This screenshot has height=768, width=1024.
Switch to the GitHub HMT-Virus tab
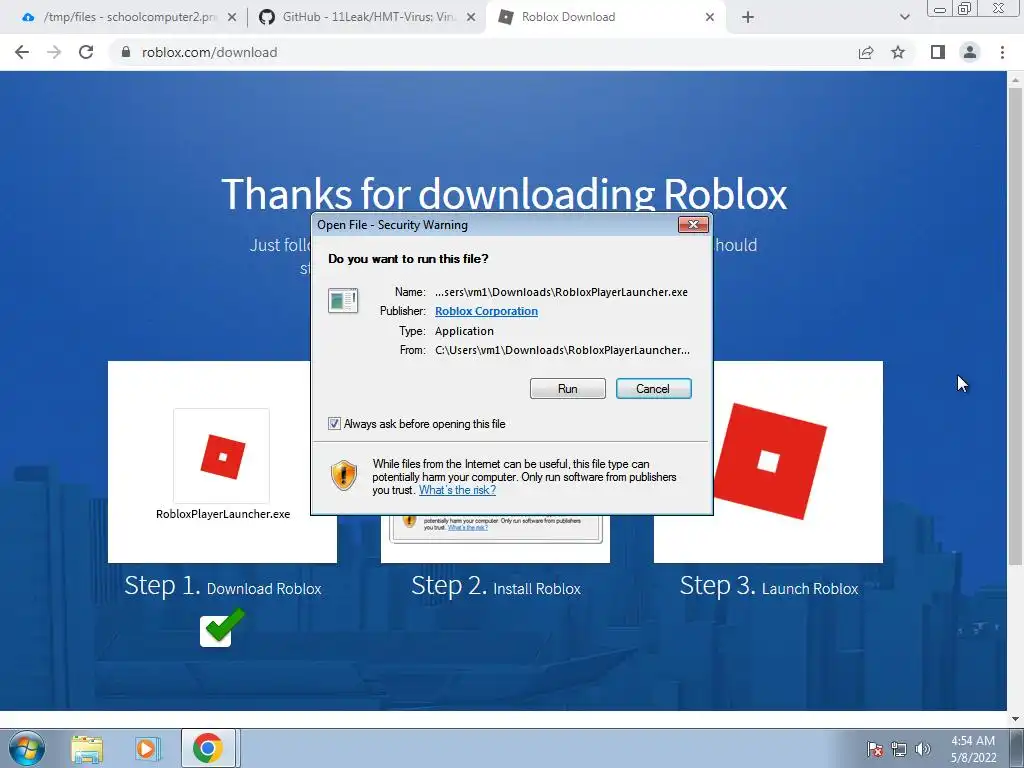(x=368, y=17)
